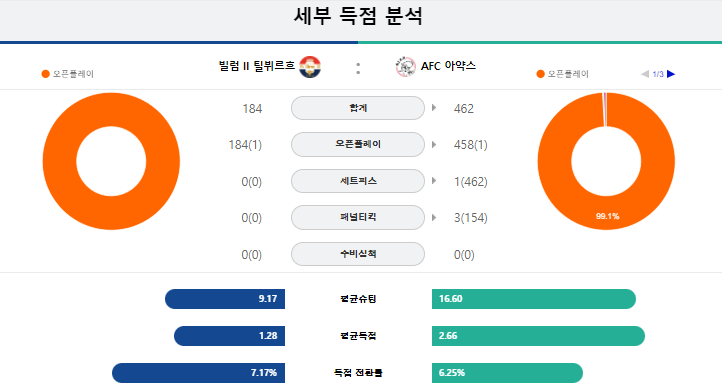Click right orange 오픈플레이 legend dot
Screen dimensions: 722x391
[x=541, y=74]
